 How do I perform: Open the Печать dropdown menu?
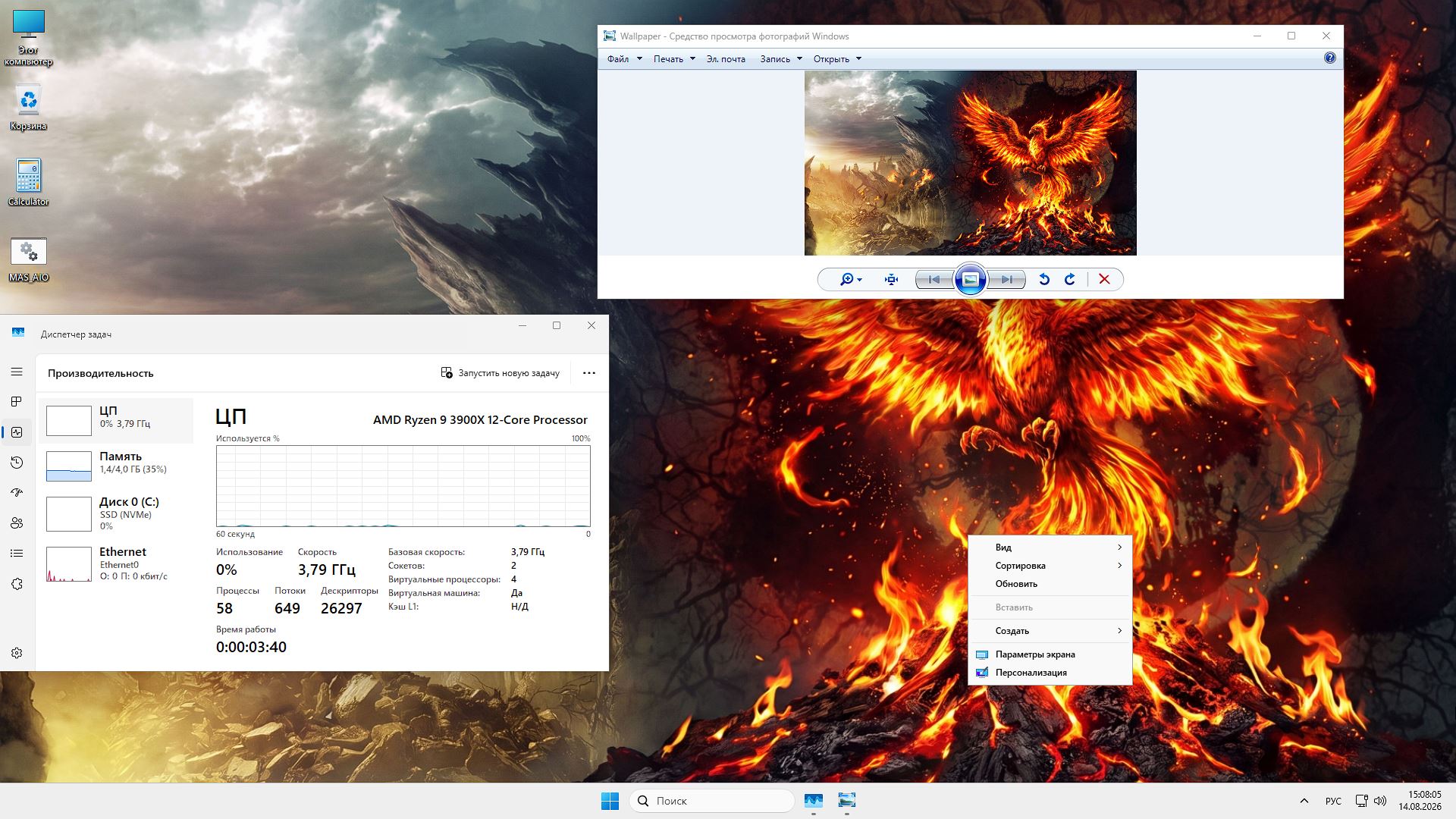click(x=674, y=59)
